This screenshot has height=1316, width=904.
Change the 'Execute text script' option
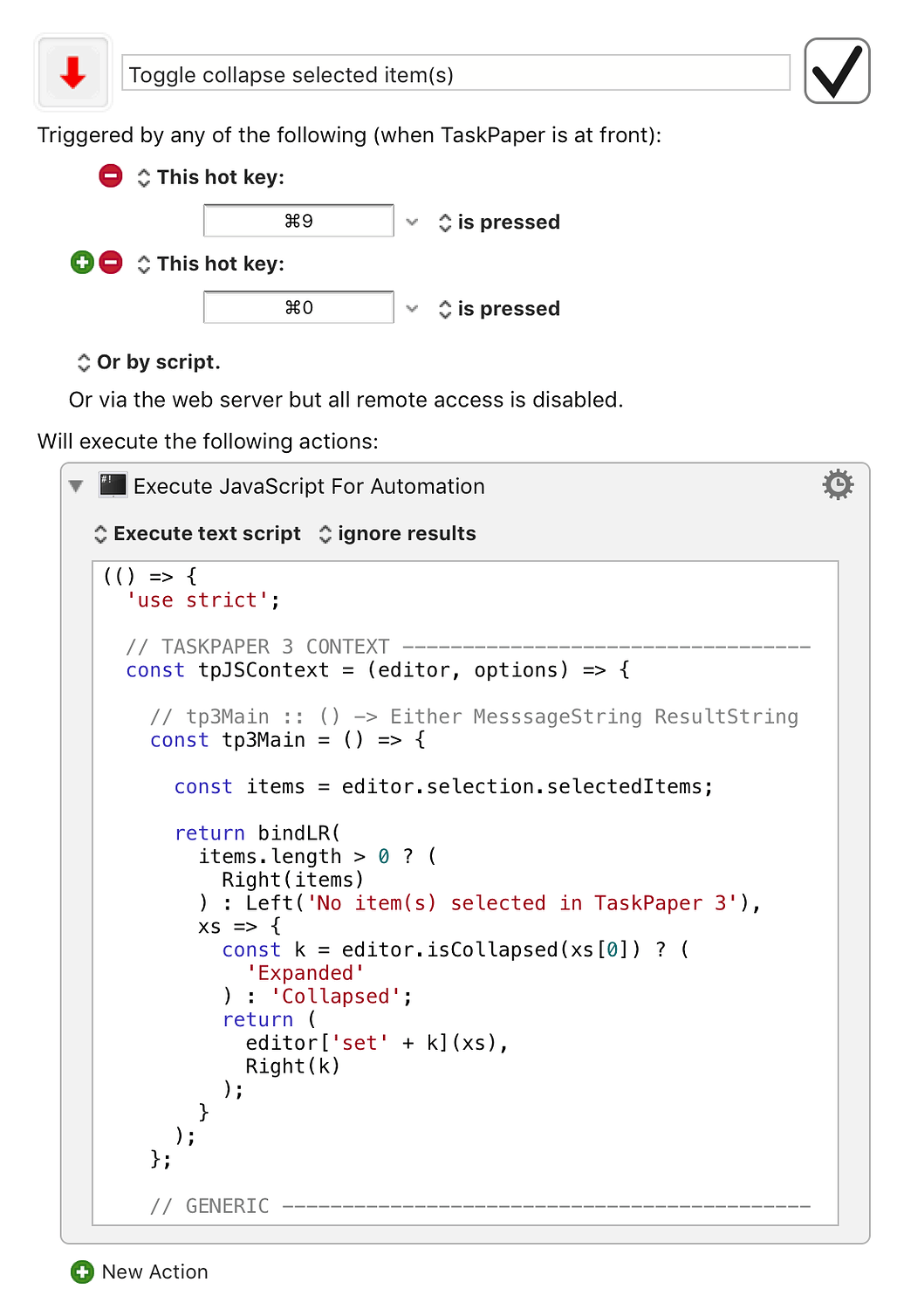[x=197, y=534]
